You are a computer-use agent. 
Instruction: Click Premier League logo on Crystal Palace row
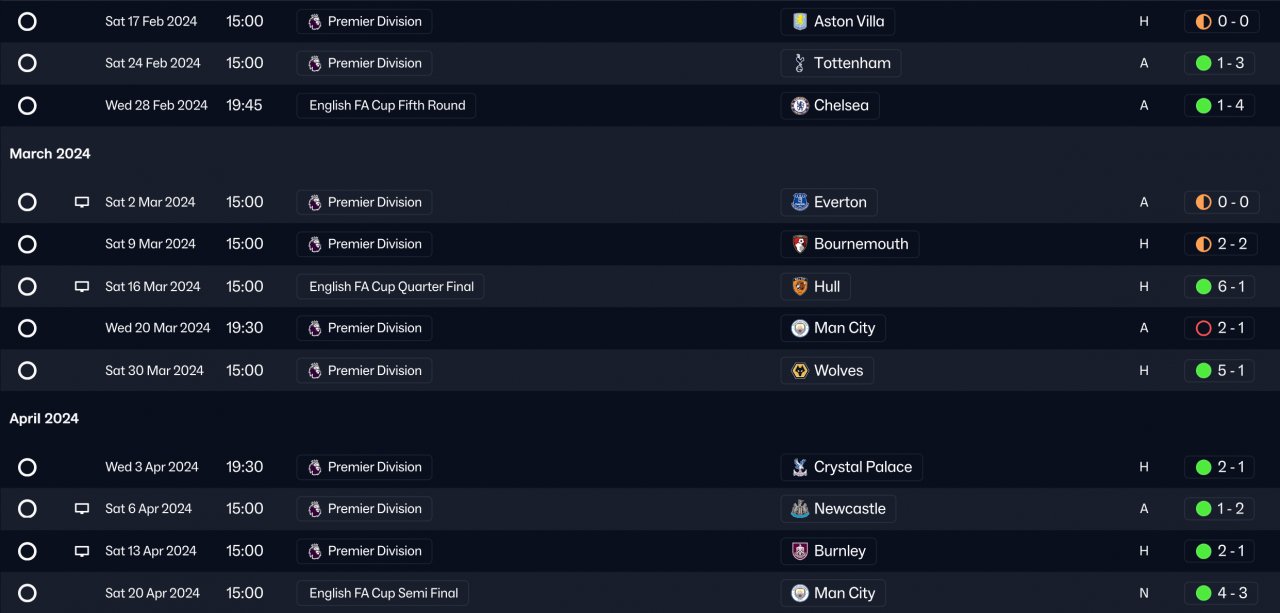[x=315, y=467]
